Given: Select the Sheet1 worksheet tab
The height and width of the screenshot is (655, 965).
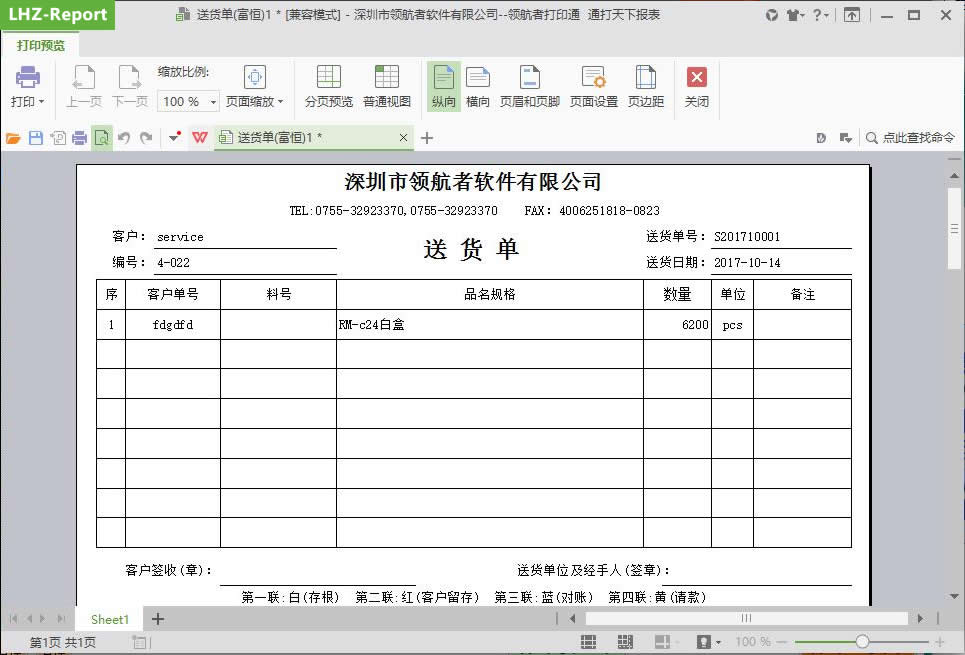Looking at the screenshot, I should 110,619.
